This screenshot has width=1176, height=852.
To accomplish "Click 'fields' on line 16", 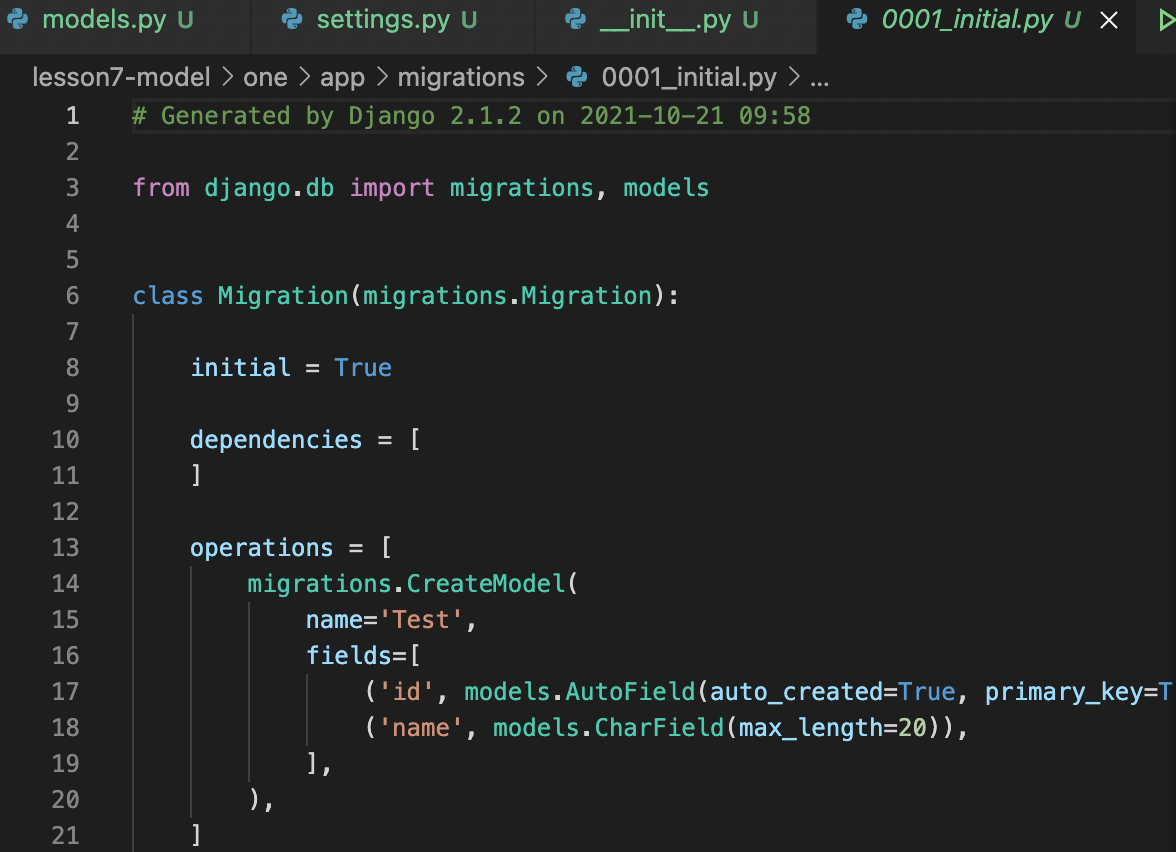I will [x=349, y=656].
